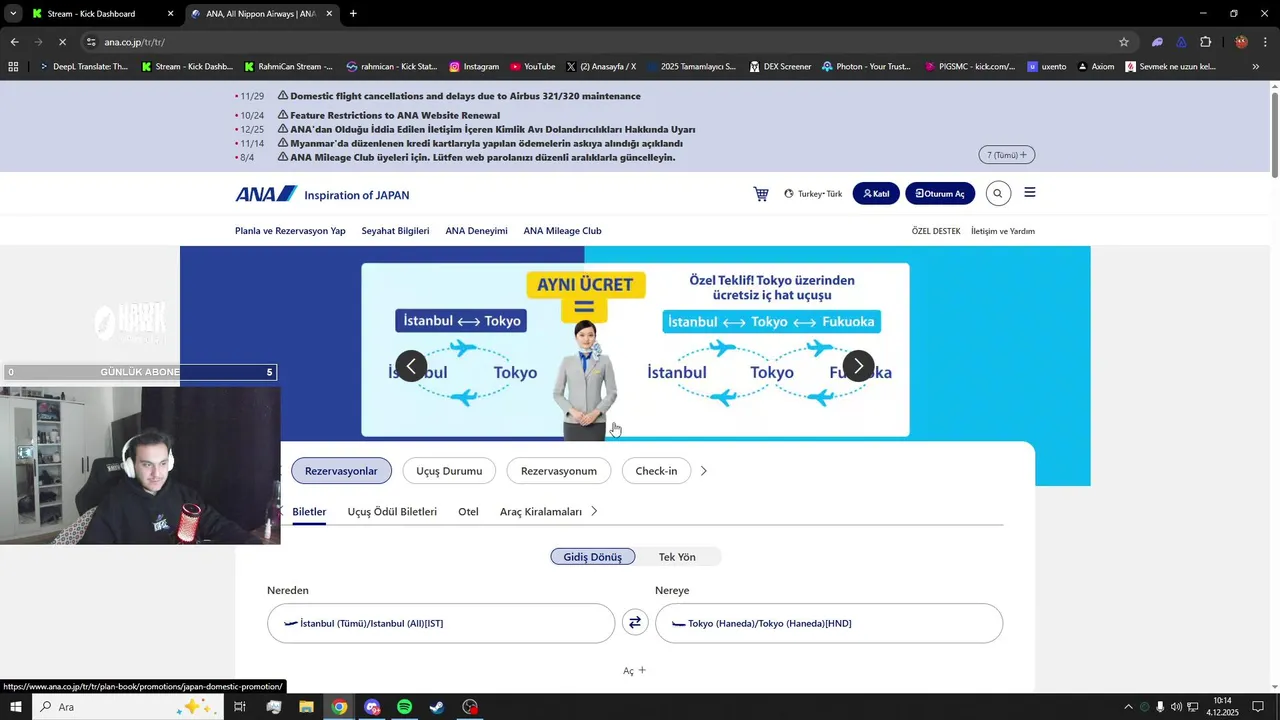Swap origin and destination airports

pyautogui.click(x=635, y=623)
